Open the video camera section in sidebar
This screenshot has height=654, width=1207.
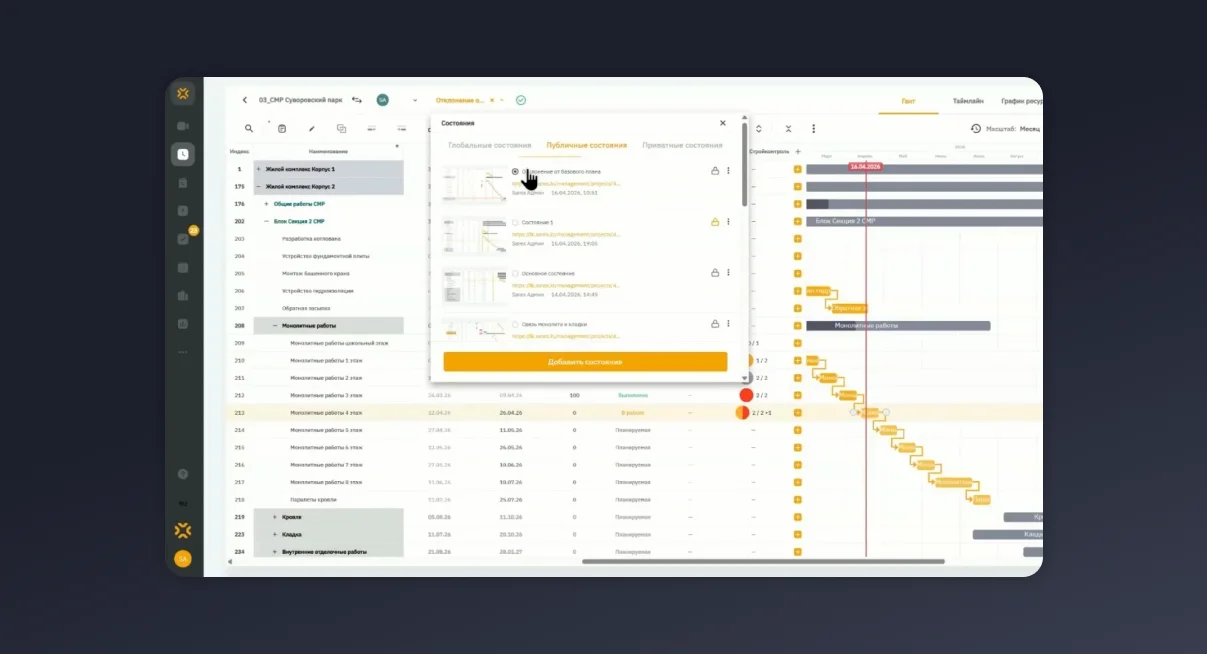coord(183,126)
